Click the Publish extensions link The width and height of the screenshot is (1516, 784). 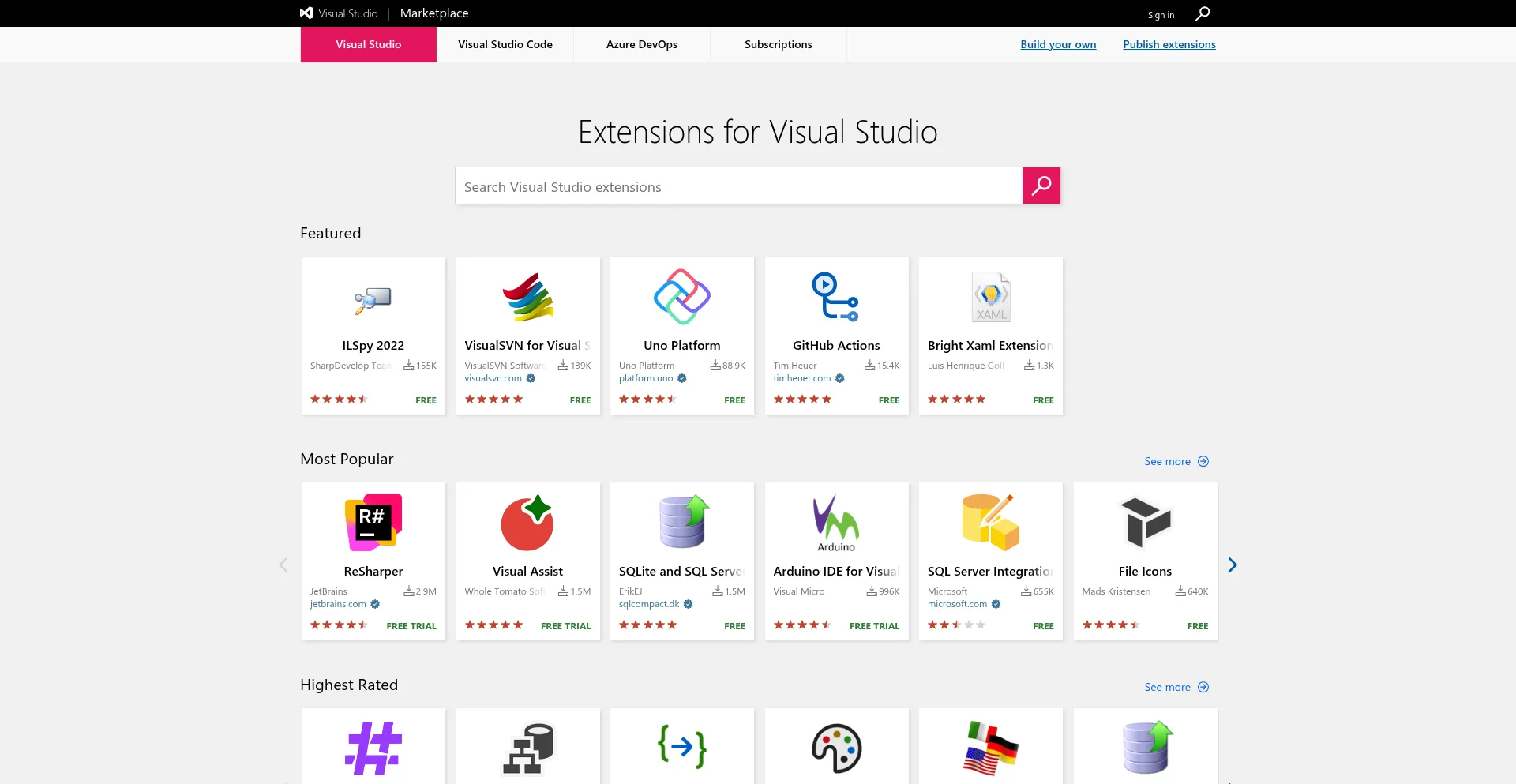(1169, 44)
